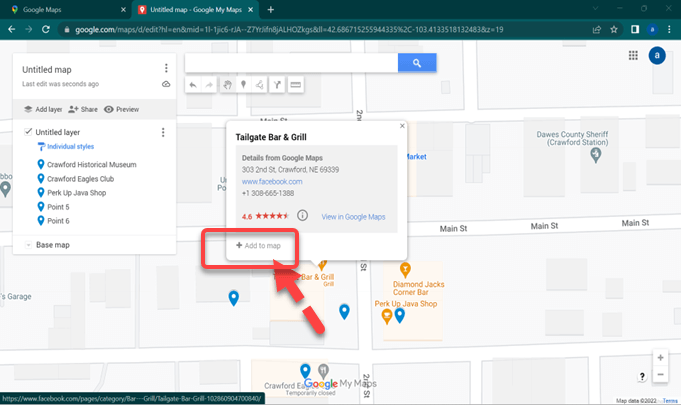Click the Undo arrow in map toolbar
The height and width of the screenshot is (405, 681).
(193, 85)
